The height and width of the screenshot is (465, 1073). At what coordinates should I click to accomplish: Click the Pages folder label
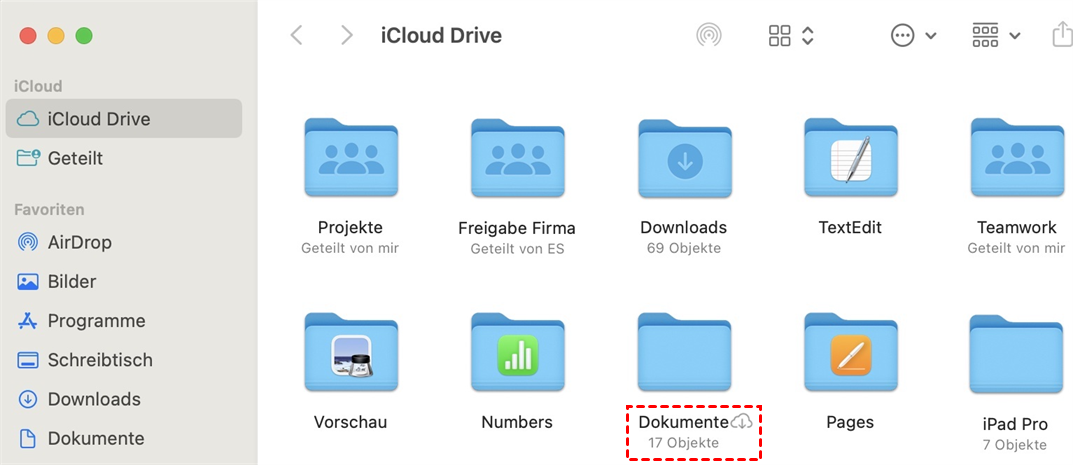coord(850,422)
